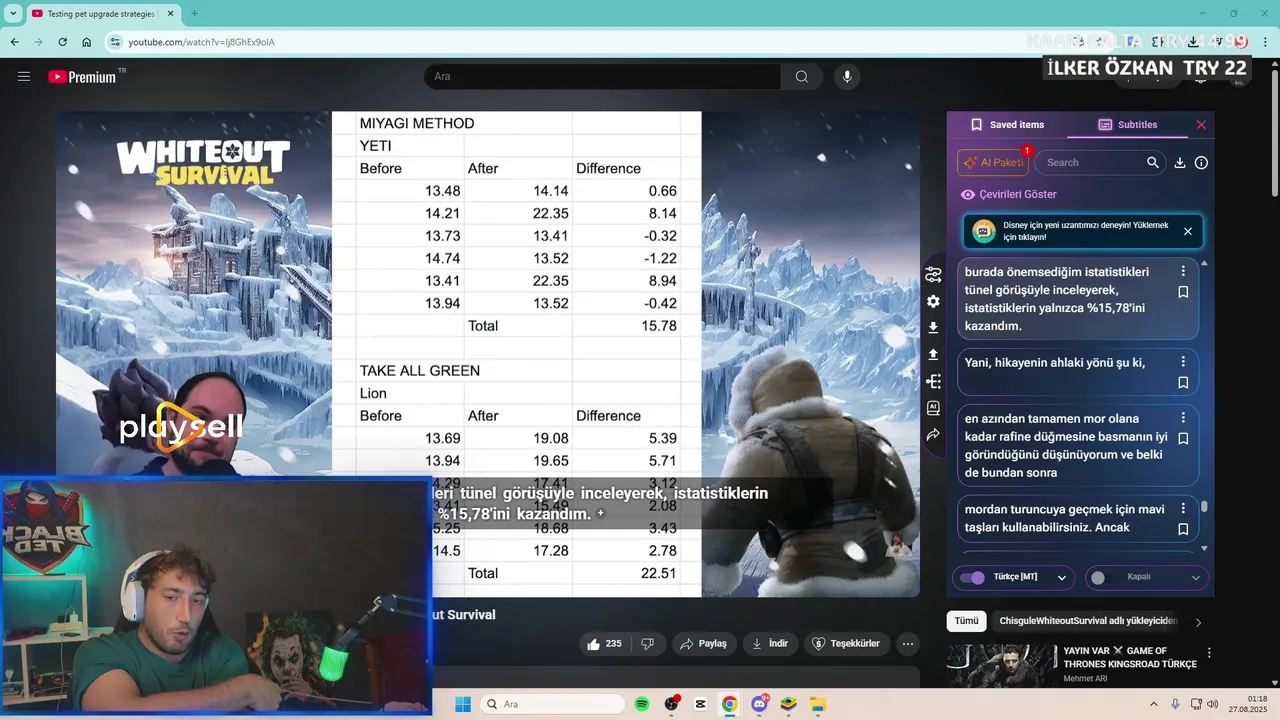Click the YouTube search magnifier button

[802, 77]
